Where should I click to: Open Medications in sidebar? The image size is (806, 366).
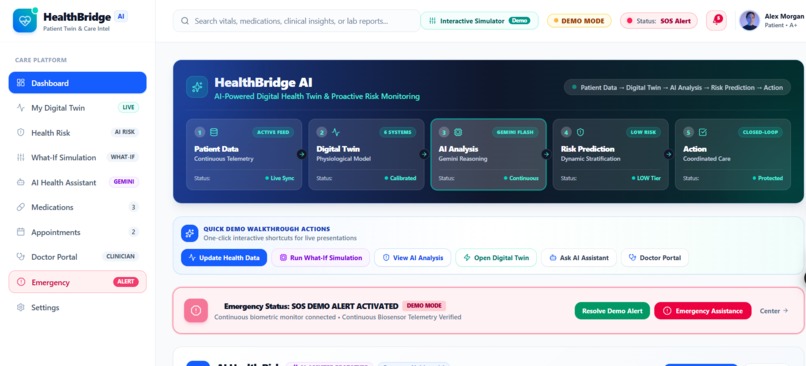(x=78, y=207)
